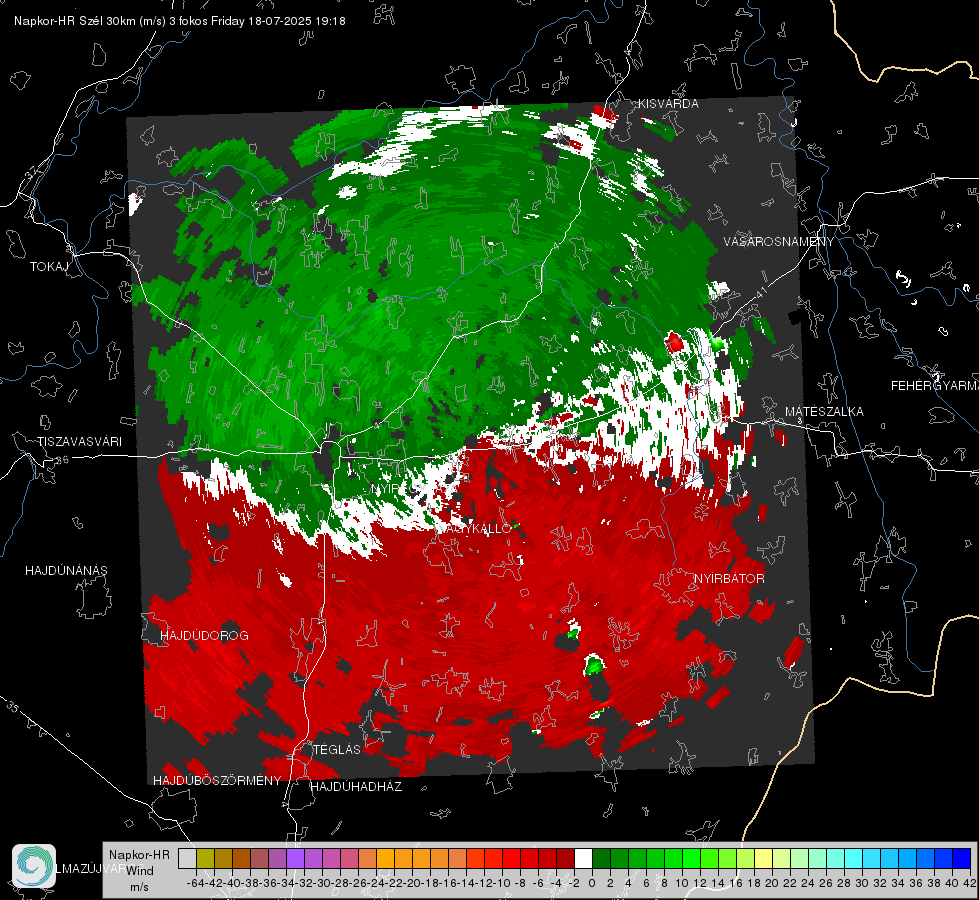
Task: Select the HAJDÚNÁNÁS town label
Action: click(66, 570)
